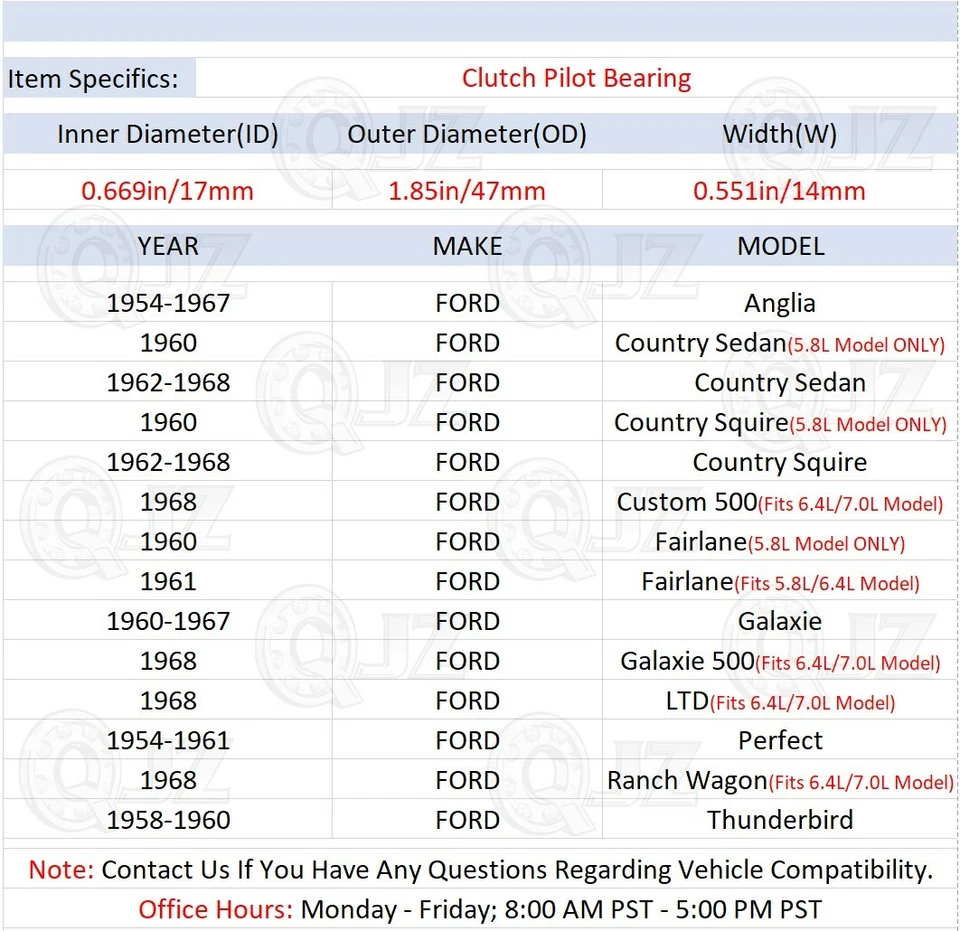960x931 pixels.
Task: Select the 'YEAR' column header
Action: click(168, 246)
